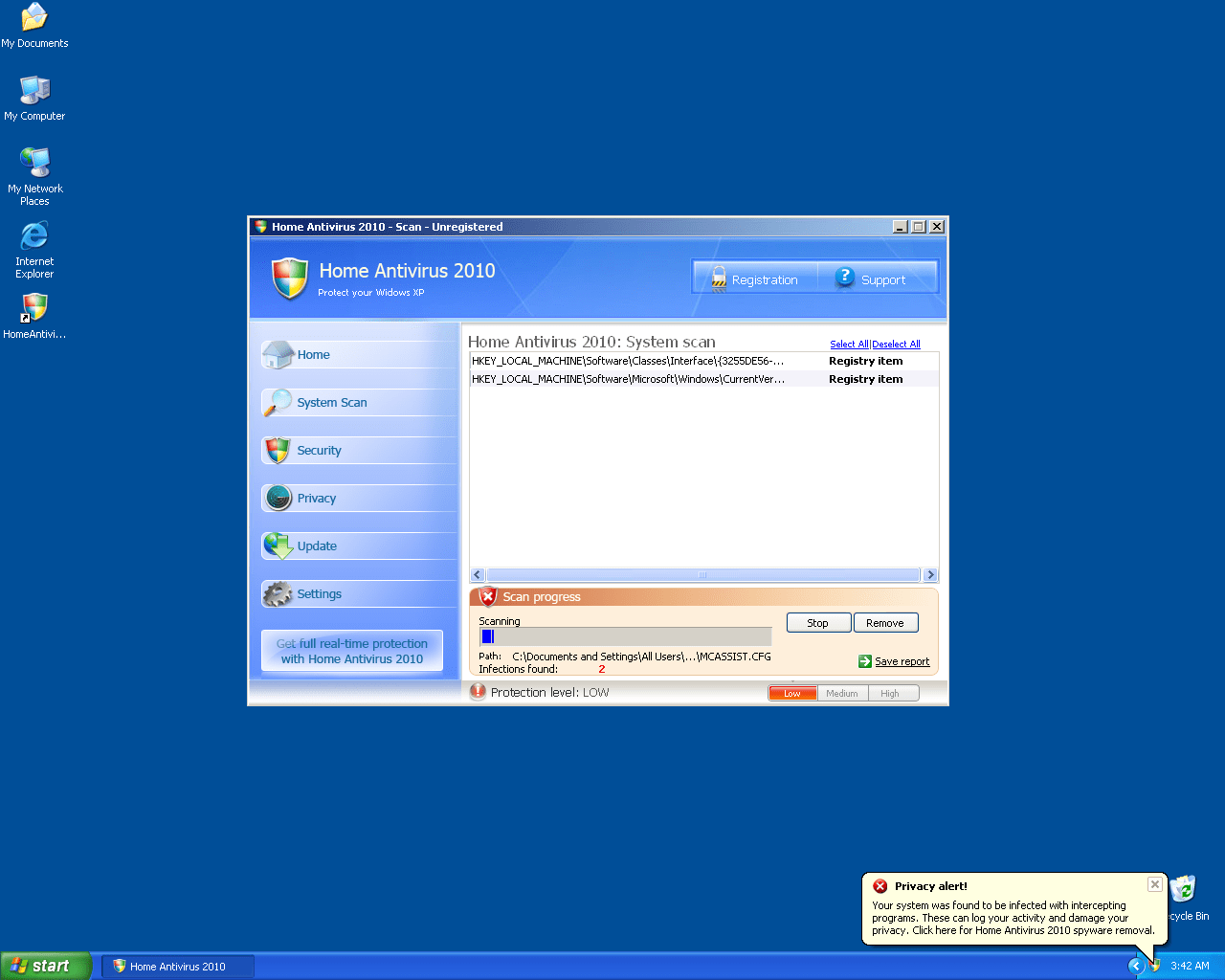1225x980 pixels.
Task: Click the Remove button
Action: tap(885, 623)
